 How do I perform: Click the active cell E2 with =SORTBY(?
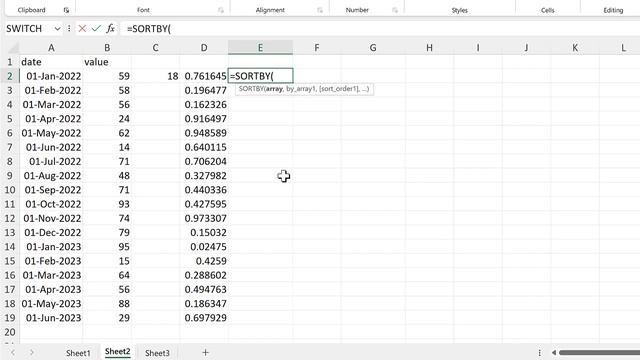point(260,76)
